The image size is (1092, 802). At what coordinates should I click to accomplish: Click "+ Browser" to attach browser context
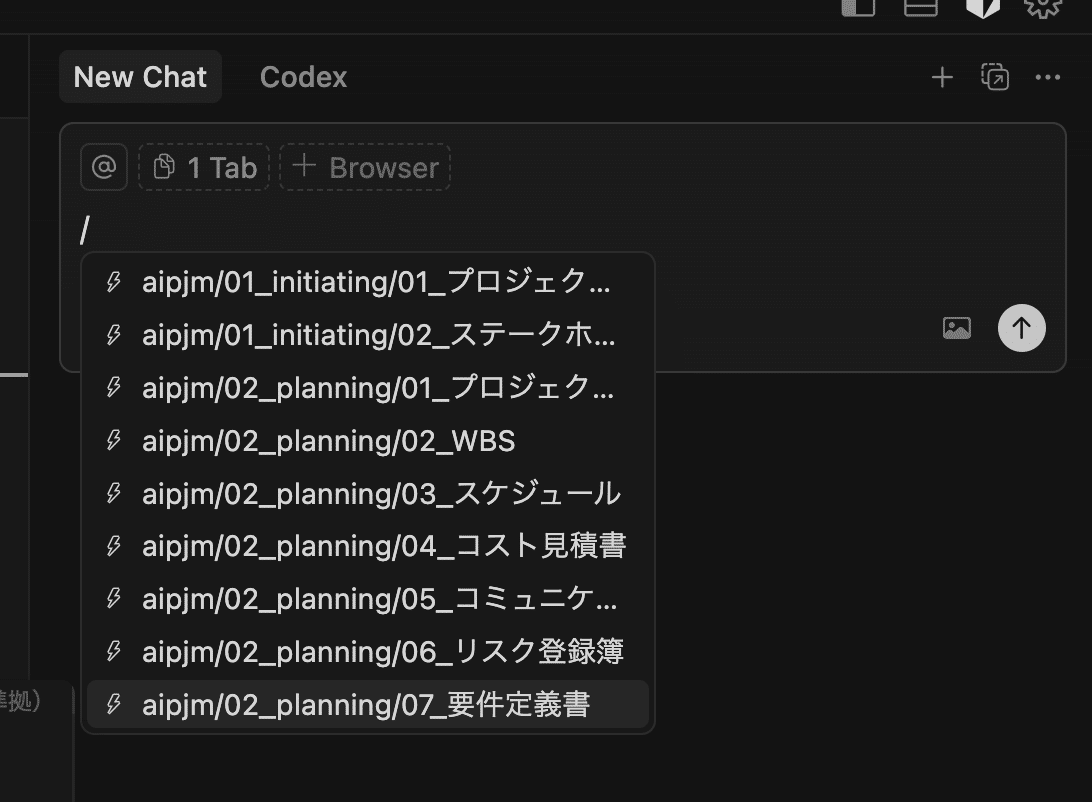pos(364,167)
